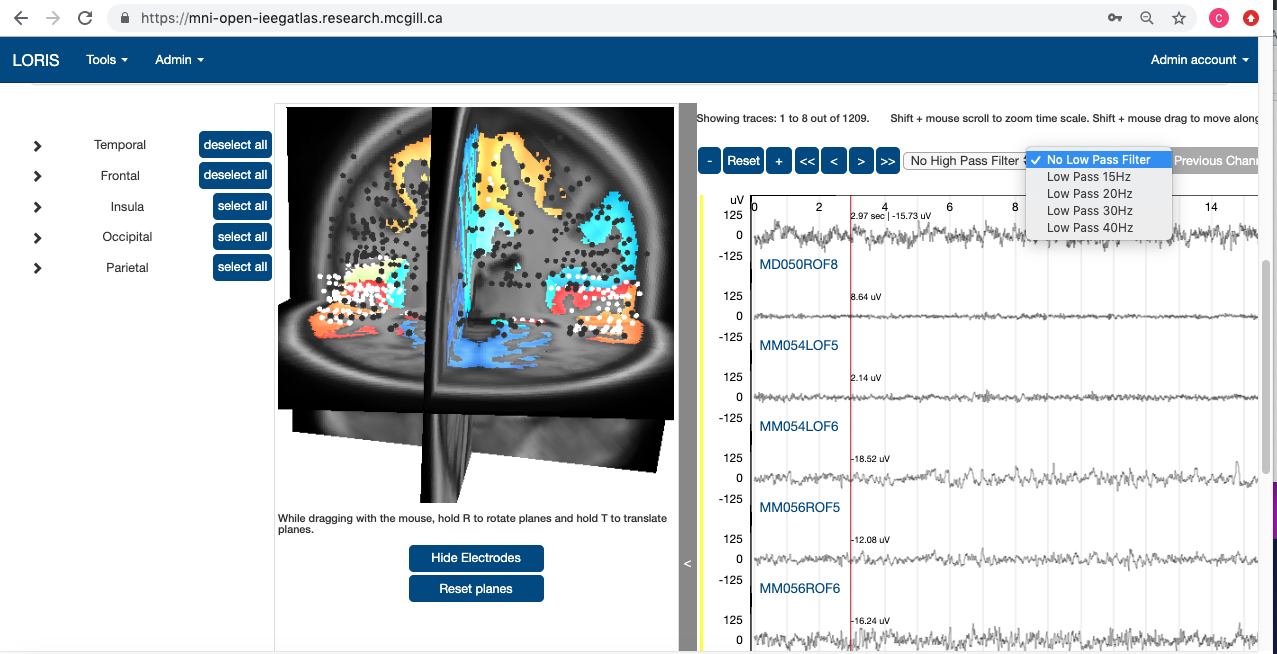1277x654 pixels.
Task: Expand the Occipital region chevron
Action: (x=37, y=238)
